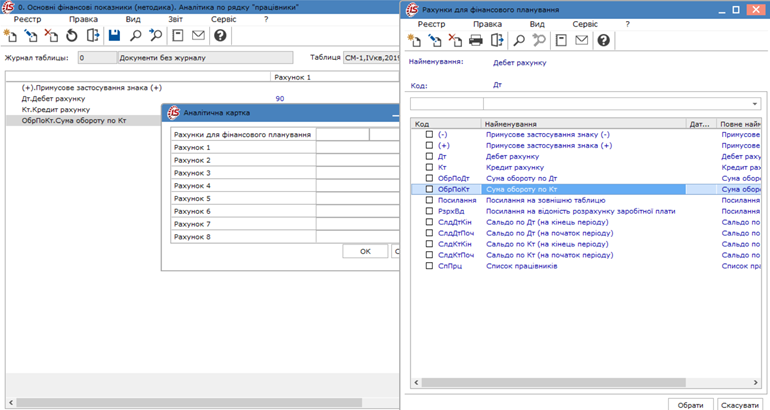Click the horizontal scrollbar in the left window
This screenshot has width=770, height=410.
[189, 403]
